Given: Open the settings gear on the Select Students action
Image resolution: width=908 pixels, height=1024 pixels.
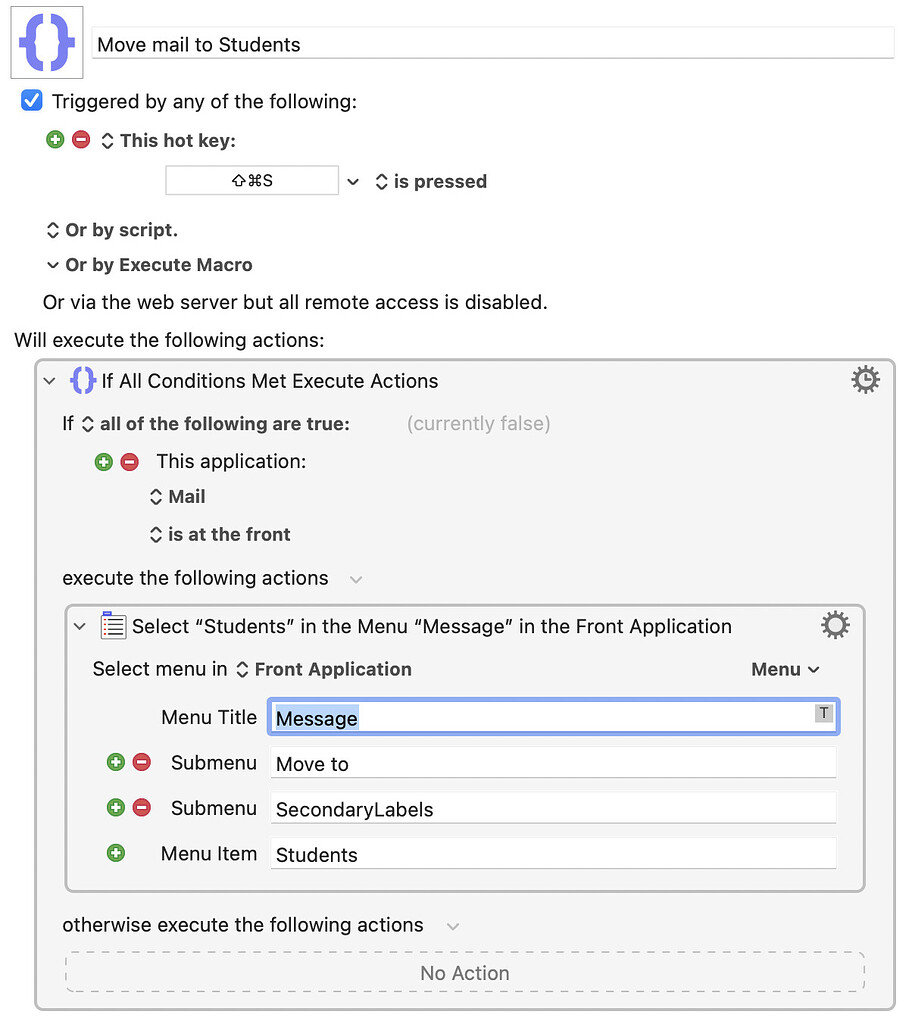Looking at the screenshot, I should [835, 624].
